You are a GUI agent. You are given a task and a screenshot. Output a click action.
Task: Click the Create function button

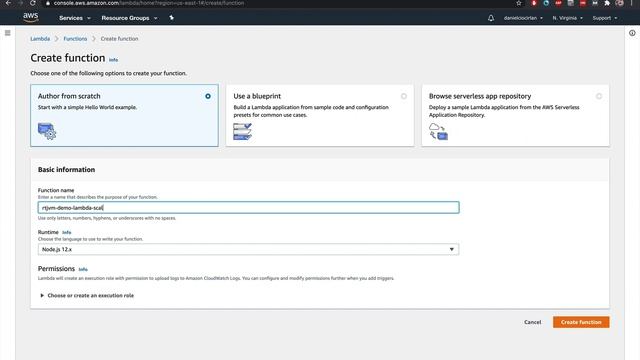(581, 322)
